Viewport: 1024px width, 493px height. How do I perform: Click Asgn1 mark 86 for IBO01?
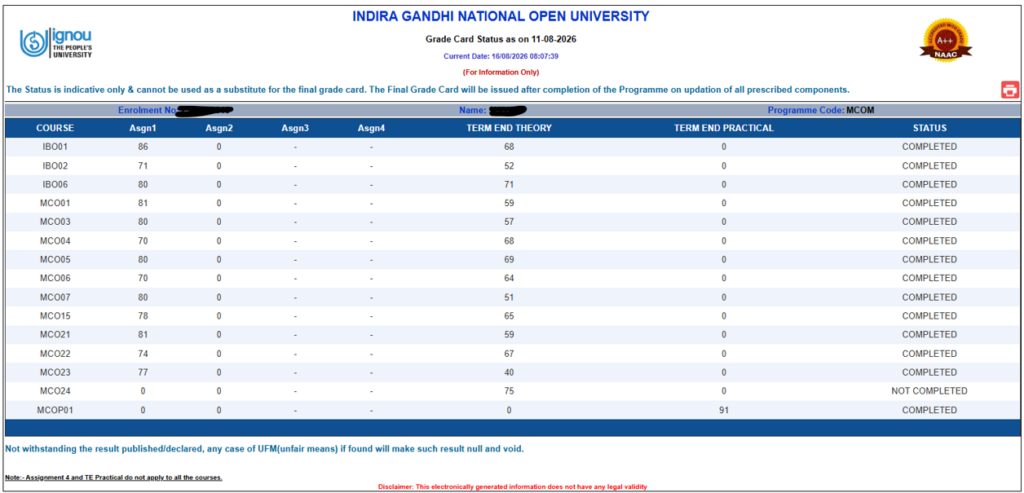pyautogui.click(x=143, y=147)
